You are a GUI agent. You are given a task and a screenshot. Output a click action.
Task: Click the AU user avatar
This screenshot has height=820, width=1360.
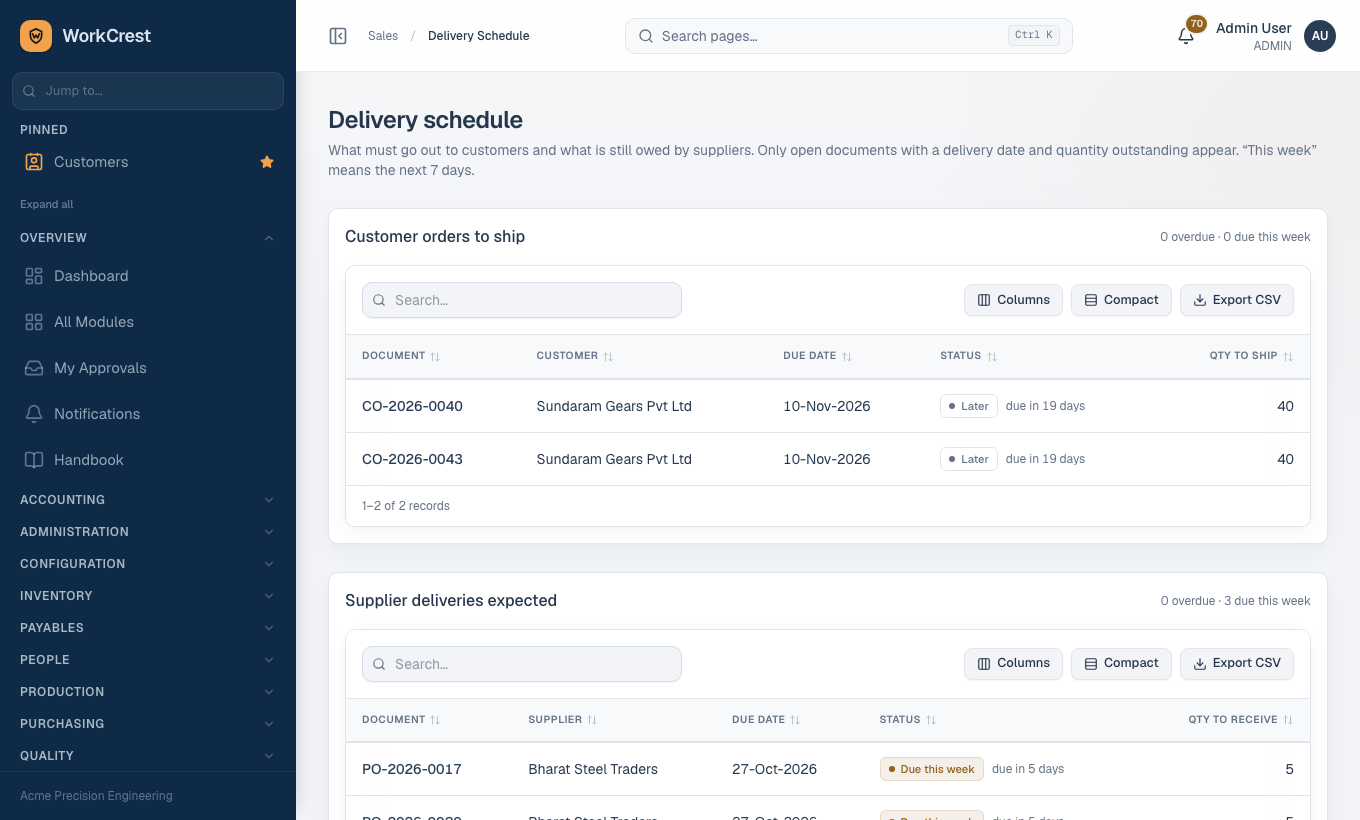click(x=1320, y=36)
